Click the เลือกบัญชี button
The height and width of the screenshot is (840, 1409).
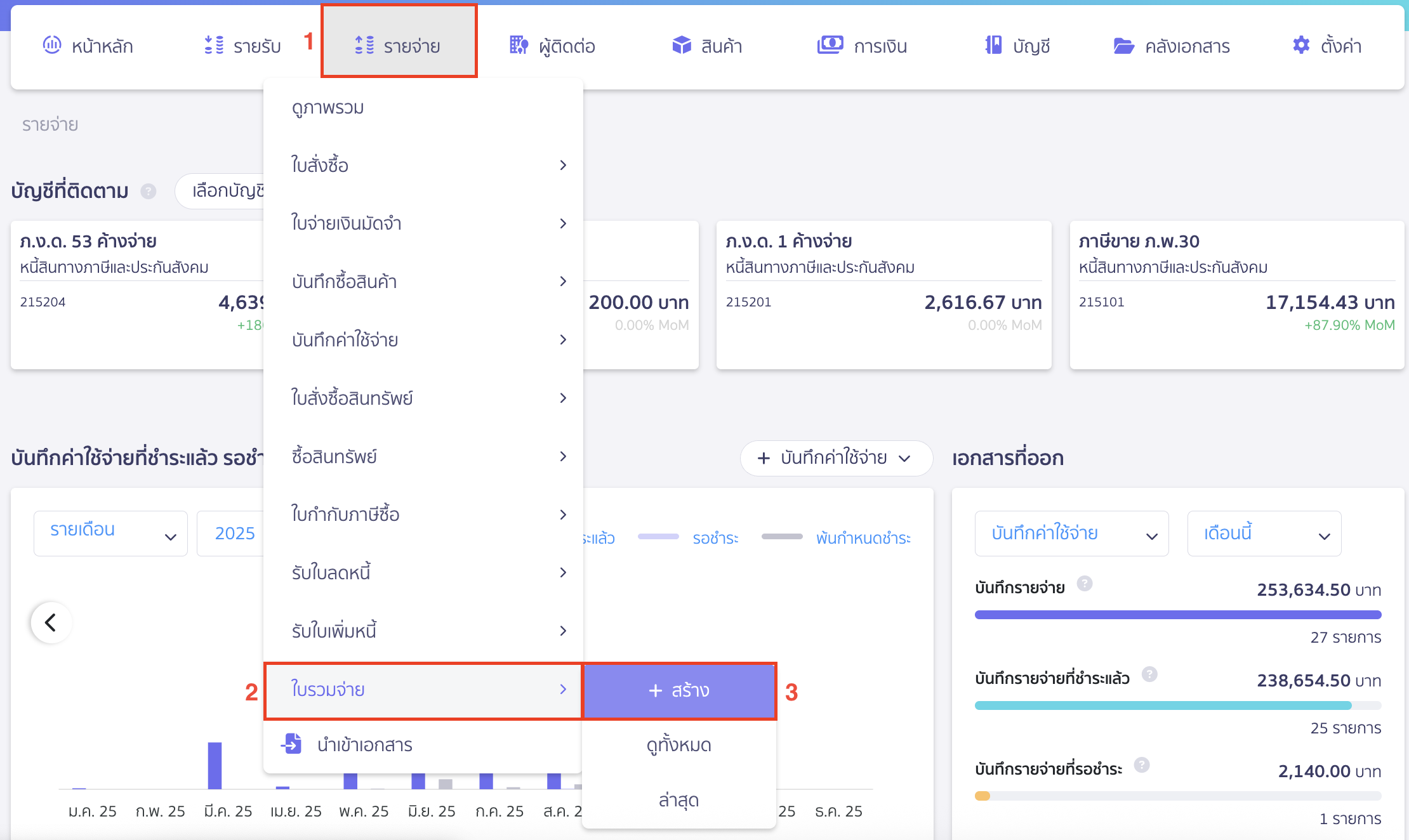220,191
